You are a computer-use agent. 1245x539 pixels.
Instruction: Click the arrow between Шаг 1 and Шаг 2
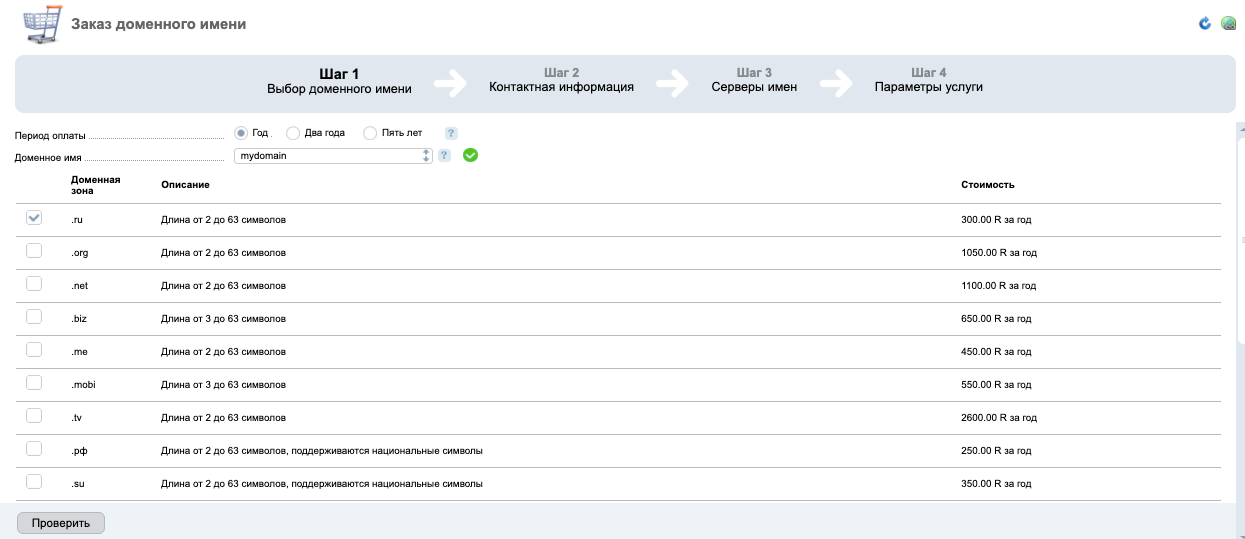(451, 82)
